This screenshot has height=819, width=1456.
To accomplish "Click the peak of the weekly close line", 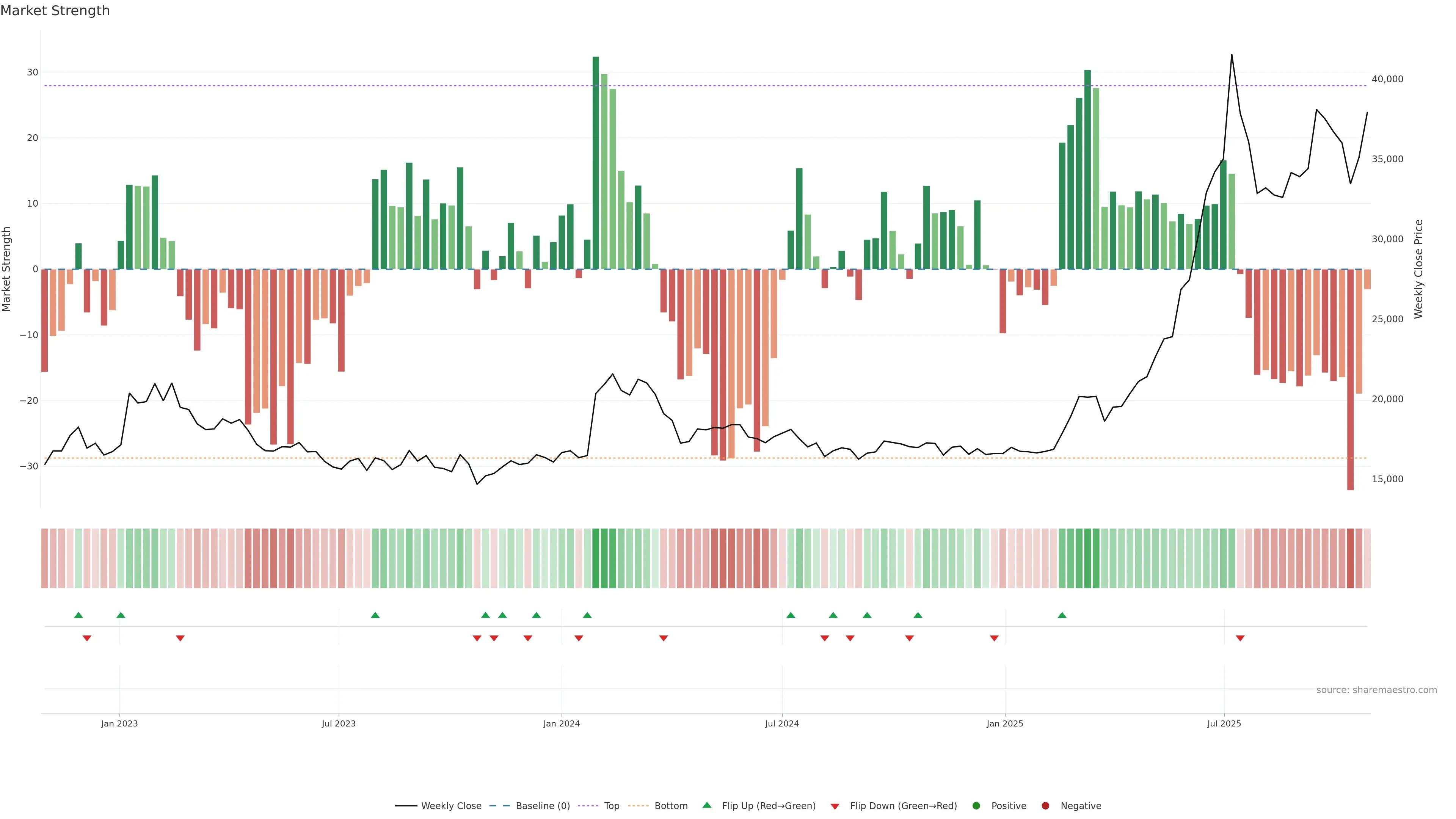I will pos(1232,55).
